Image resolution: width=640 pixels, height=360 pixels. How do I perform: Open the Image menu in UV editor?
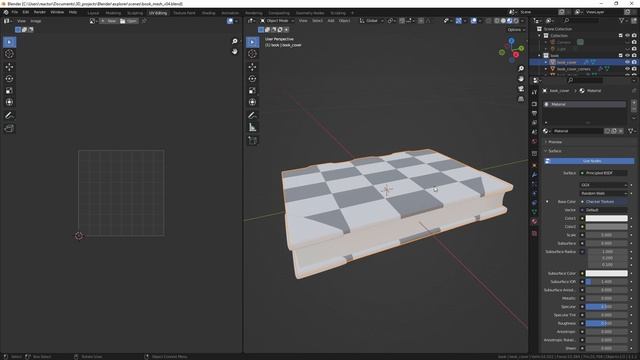(36, 21)
